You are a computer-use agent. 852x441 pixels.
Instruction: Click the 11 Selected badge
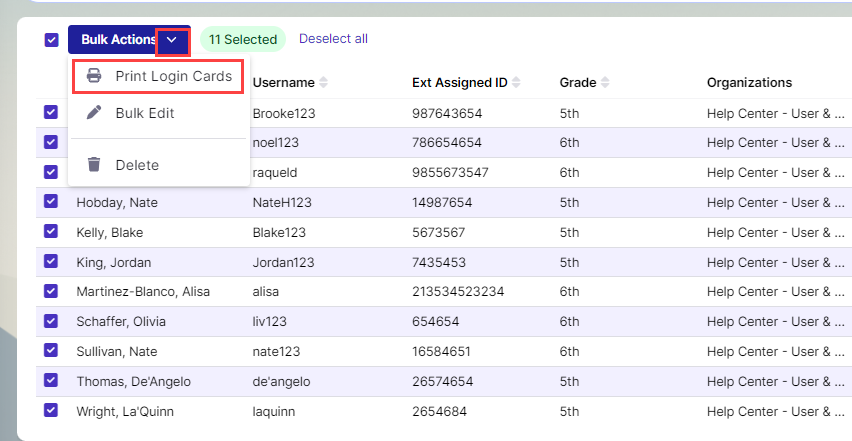tap(242, 40)
